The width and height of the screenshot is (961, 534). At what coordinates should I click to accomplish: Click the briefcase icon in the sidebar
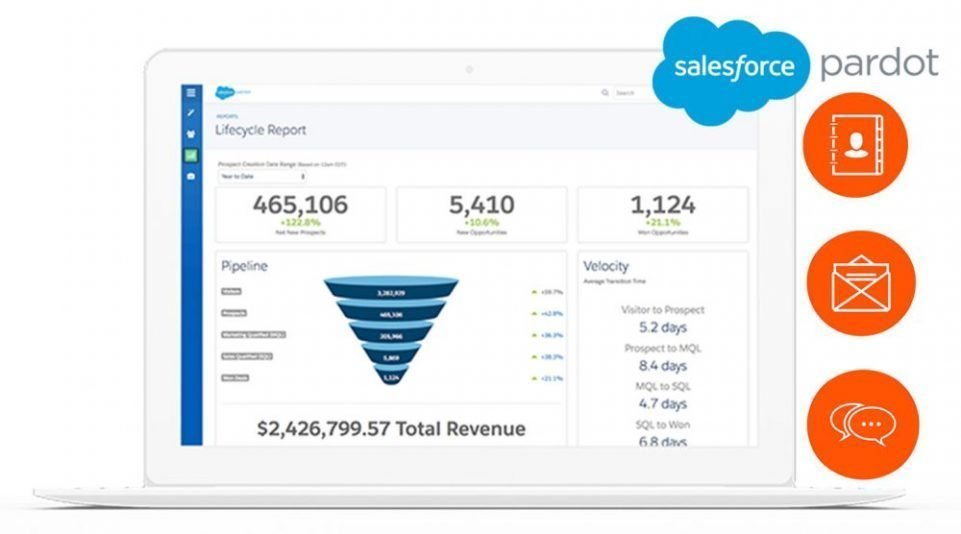pos(191,177)
